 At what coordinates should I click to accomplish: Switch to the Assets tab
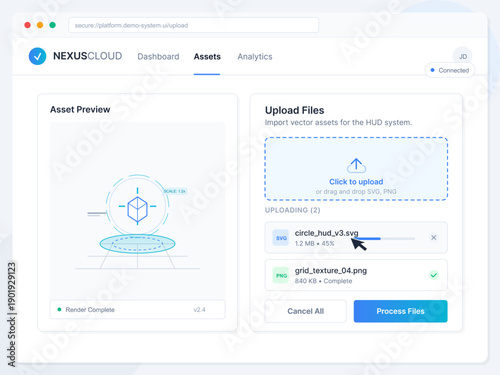point(207,57)
